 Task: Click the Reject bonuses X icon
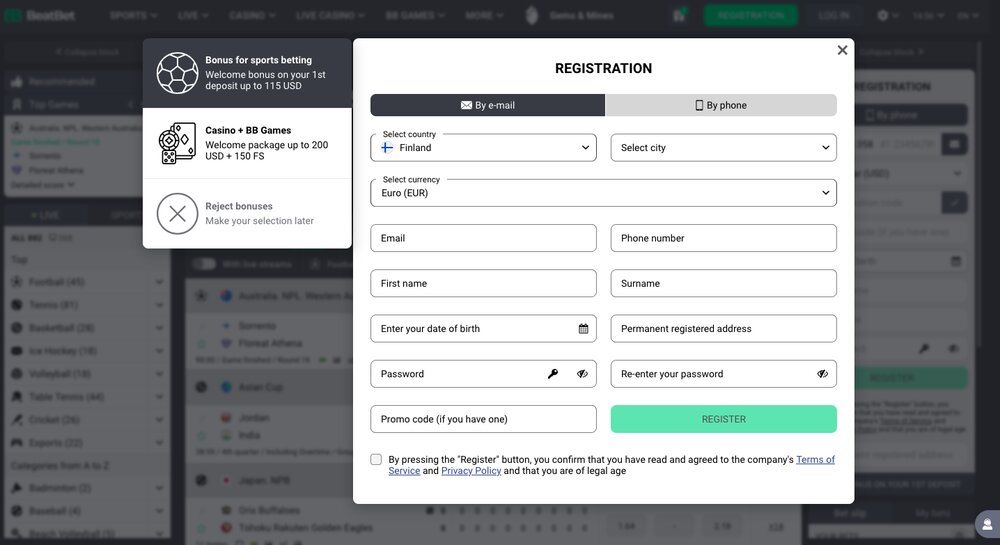(x=177, y=214)
